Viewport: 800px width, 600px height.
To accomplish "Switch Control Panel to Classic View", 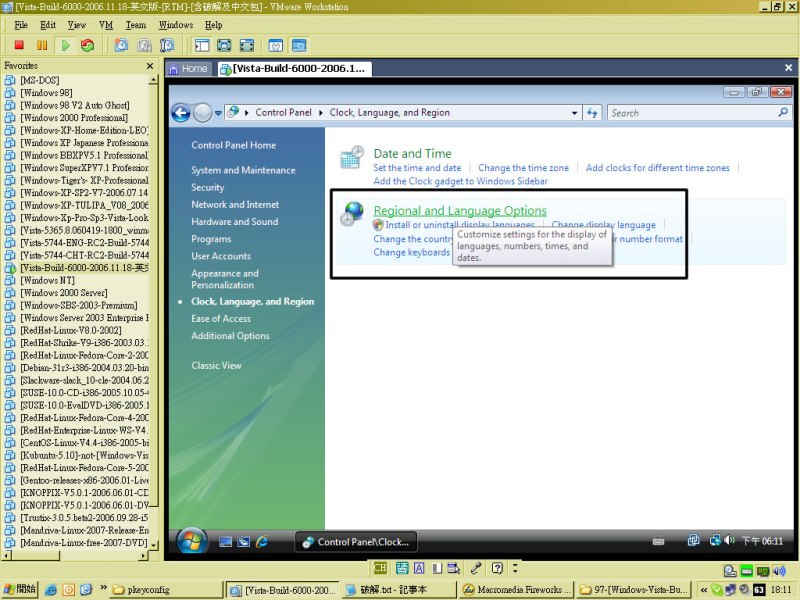I will pos(216,366).
